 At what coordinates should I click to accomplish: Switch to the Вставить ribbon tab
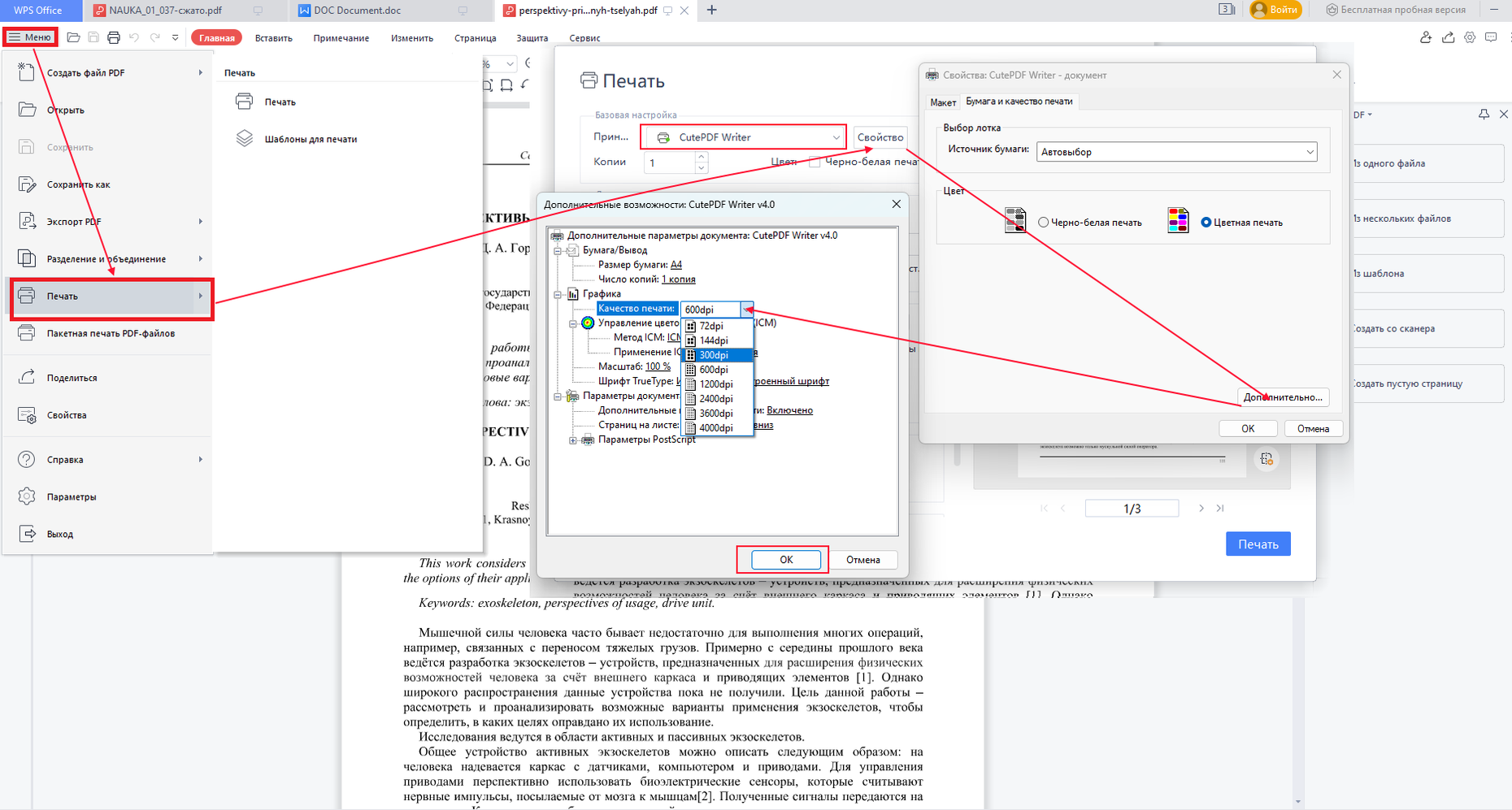coord(273,38)
